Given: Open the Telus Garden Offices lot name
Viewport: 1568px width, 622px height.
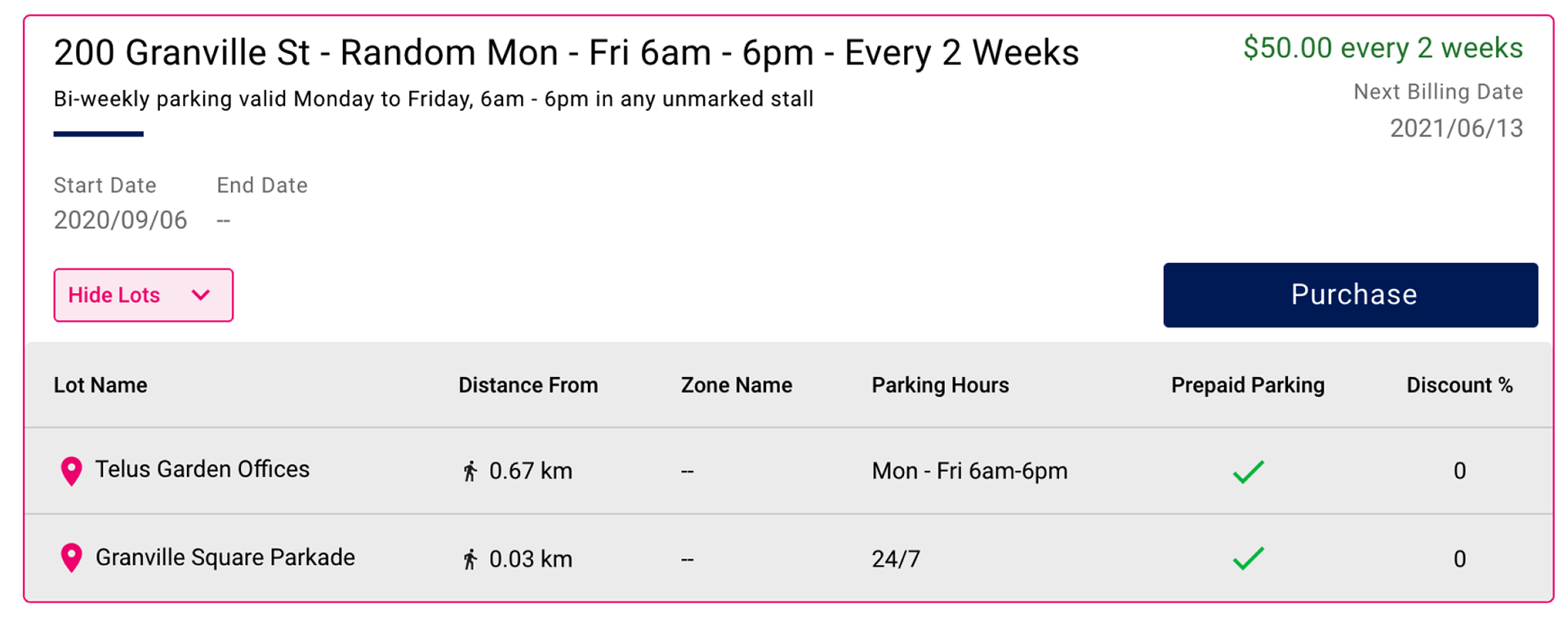Looking at the screenshot, I should click(x=203, y=469).
